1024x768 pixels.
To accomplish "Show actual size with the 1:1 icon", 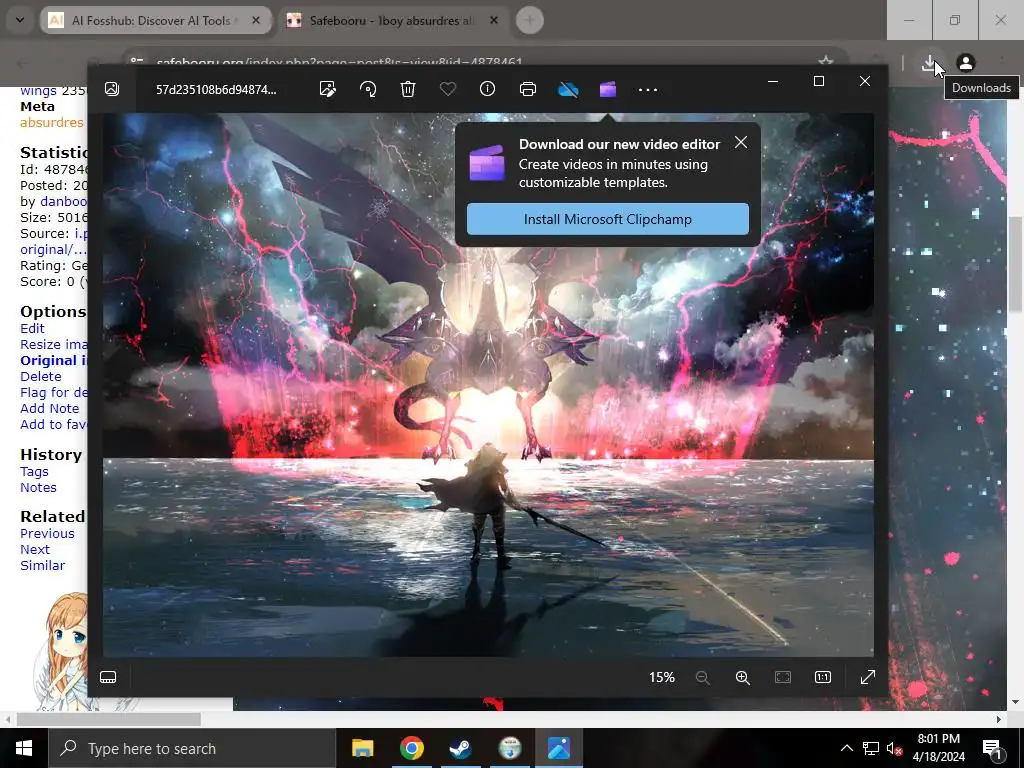I will [x=823, y=677].
